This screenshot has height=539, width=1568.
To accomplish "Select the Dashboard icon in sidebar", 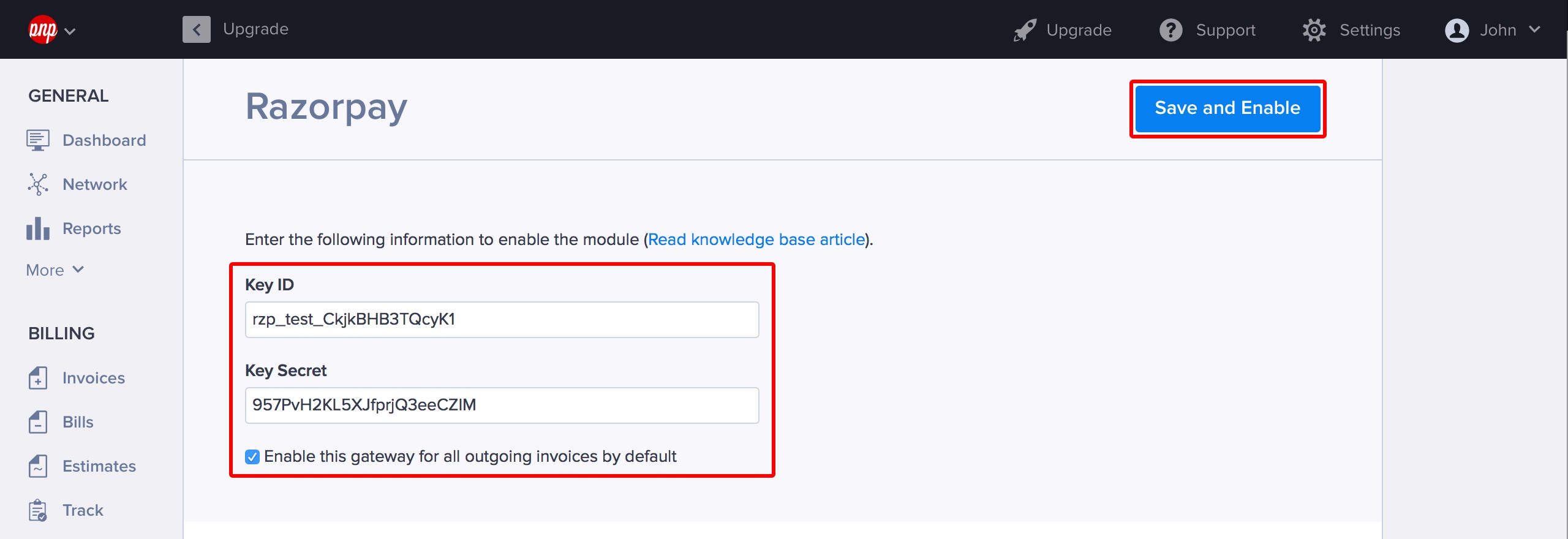I will pyautogui.click(x=39, y=140).
